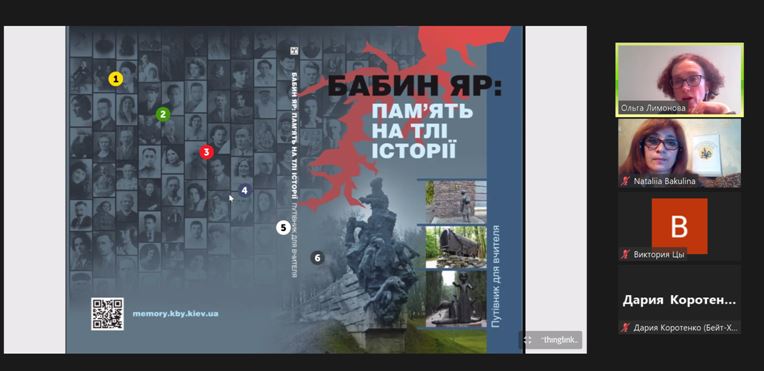The width and height of the screenshot is (764, 371).
Task: Click the green hotspot marker number 2
Action: coord(163,115)
